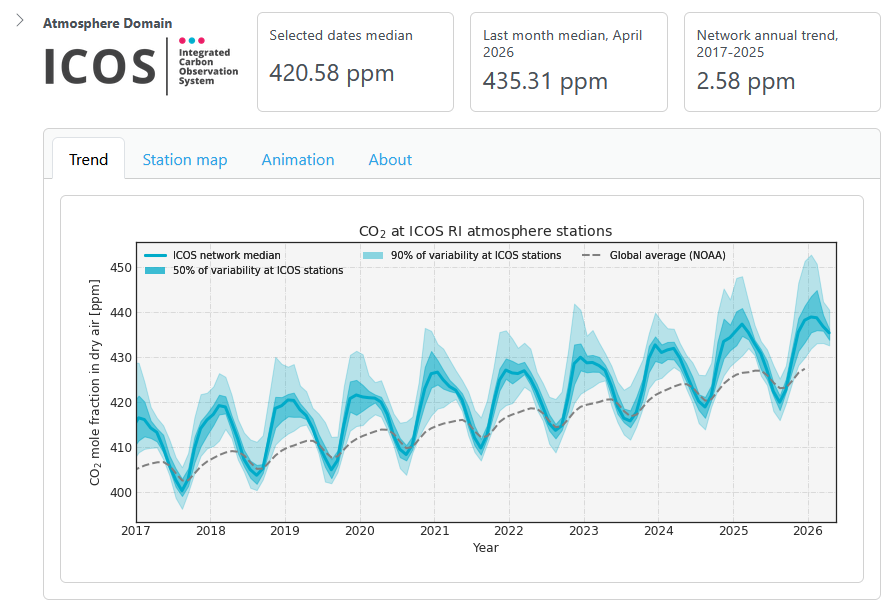
Task: Click the 2026 label on the year axis
Action: pyautogui.click(x=808, y=531)
